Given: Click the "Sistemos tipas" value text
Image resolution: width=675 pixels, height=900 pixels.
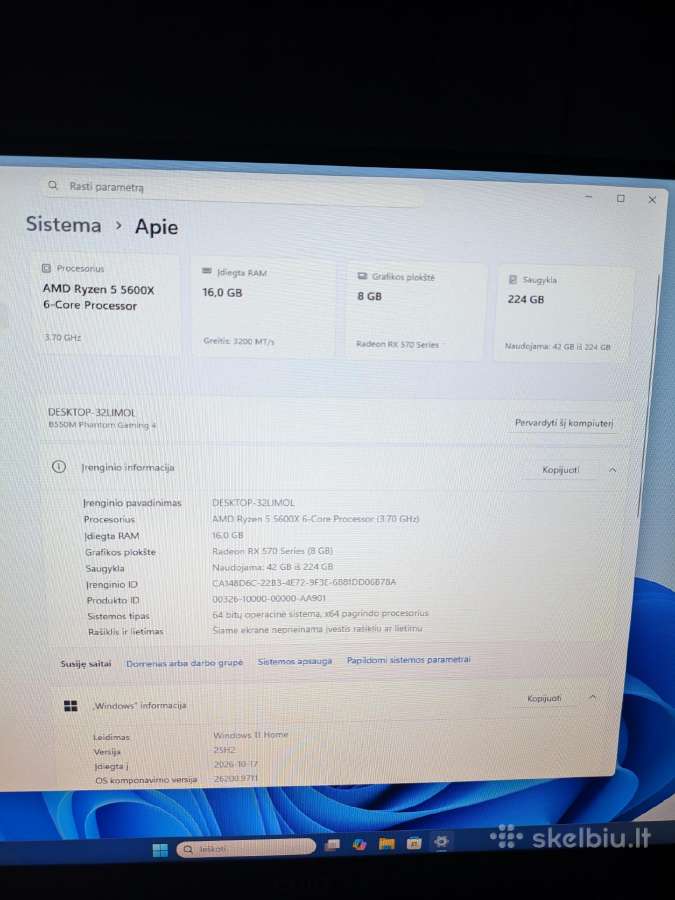Looking at the screenshot, I should pyautogui.click(x=320, y=614).
